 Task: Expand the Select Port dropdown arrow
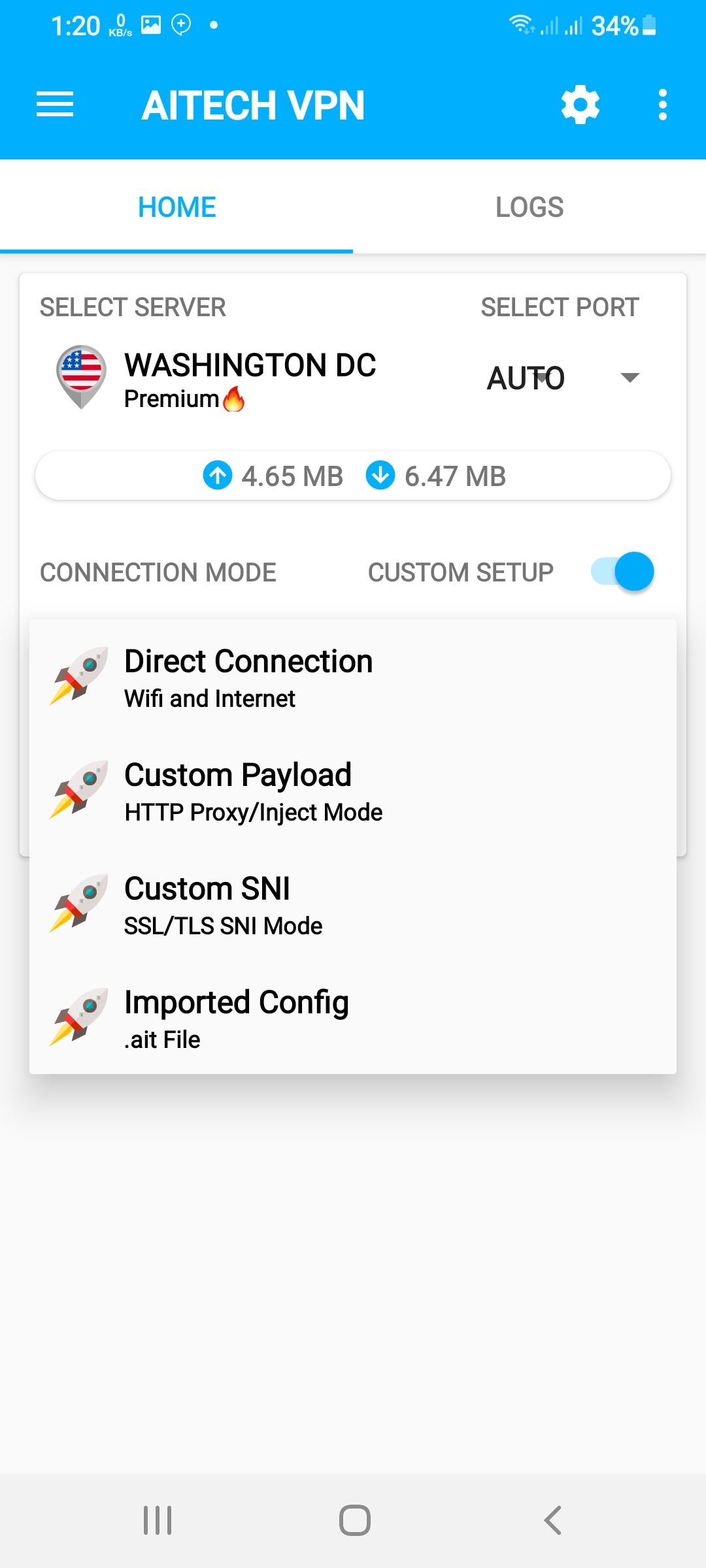(630, 378)
